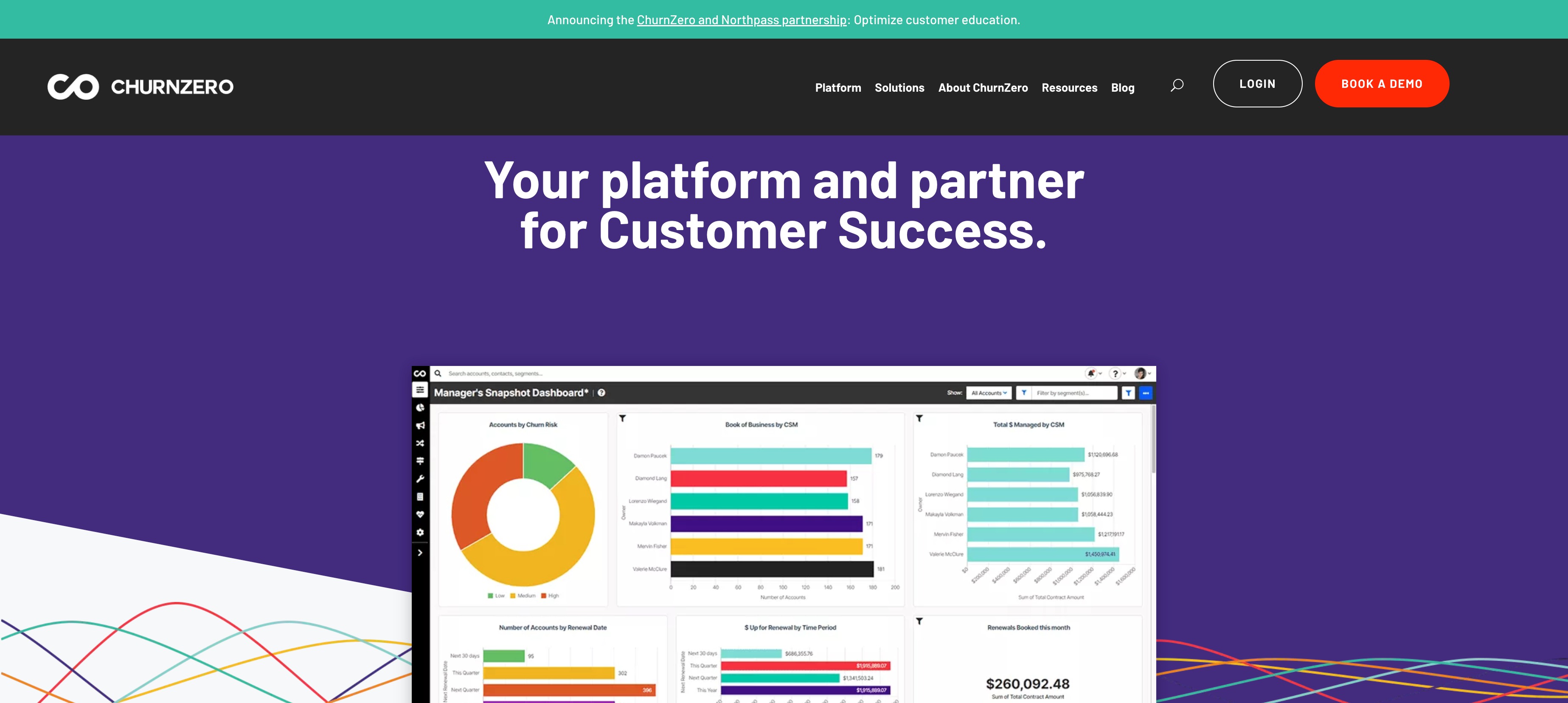This screenshot has height=703, width=1568.
Task: Click the ChurnZero infinity logo
Action: pyautogui.click(x=73, y=87)
